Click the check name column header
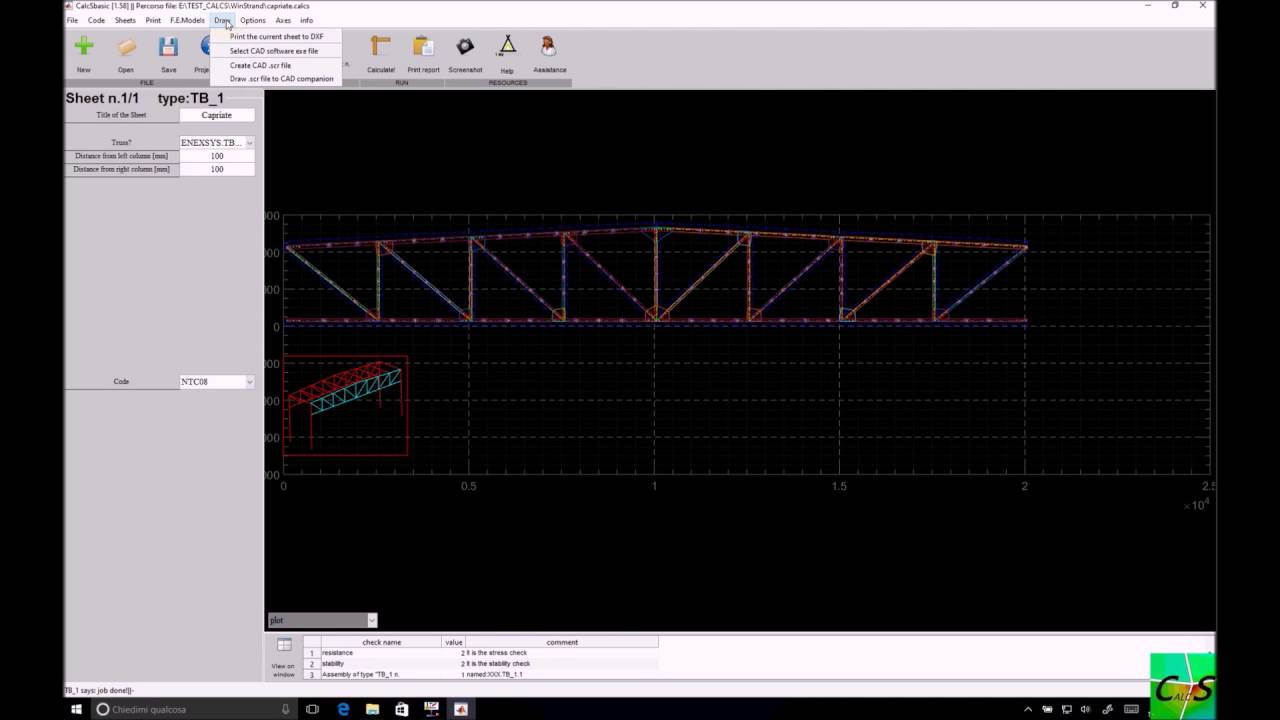Screen dimensions: 1280x720 [x=381, y=642]
